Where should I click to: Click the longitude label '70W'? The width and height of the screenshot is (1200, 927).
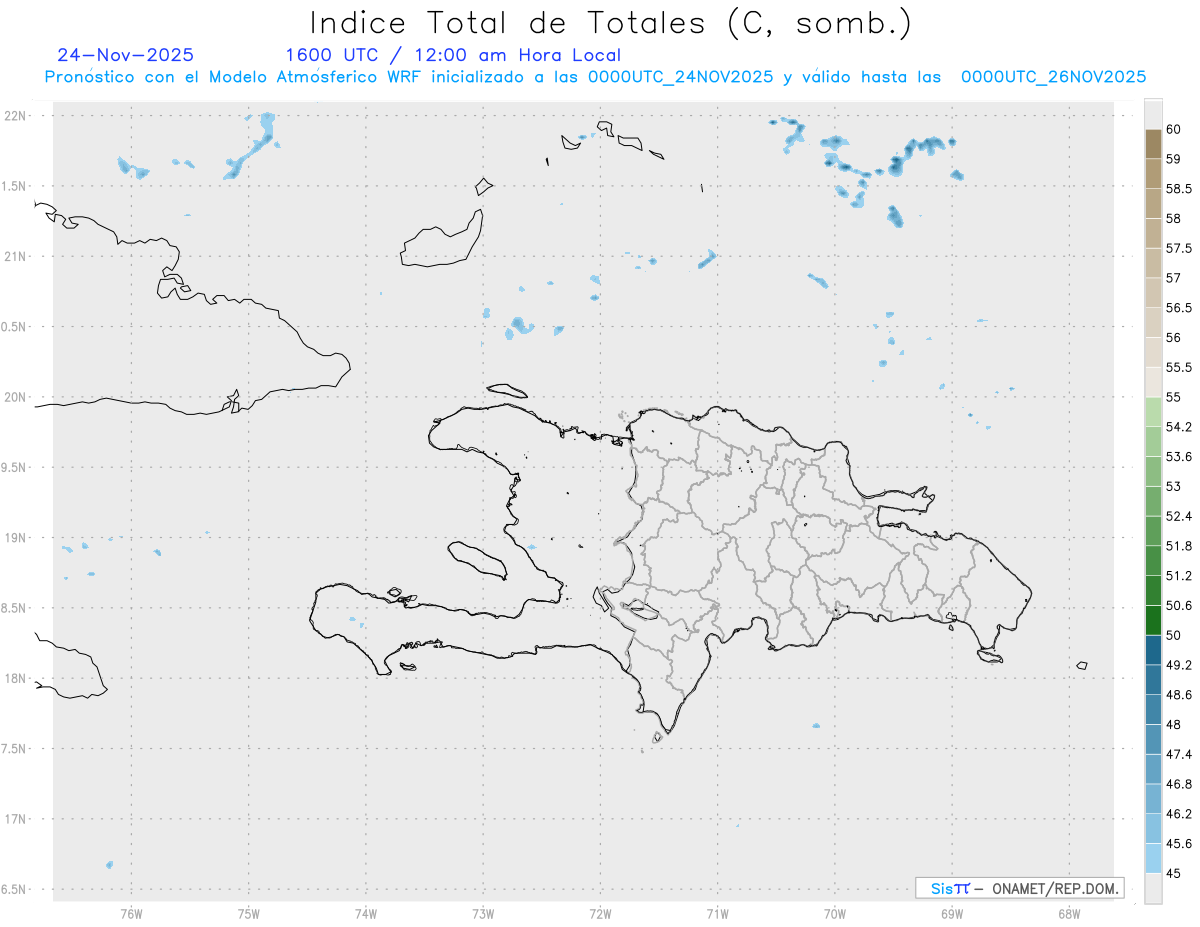click(x=834, y=912)
